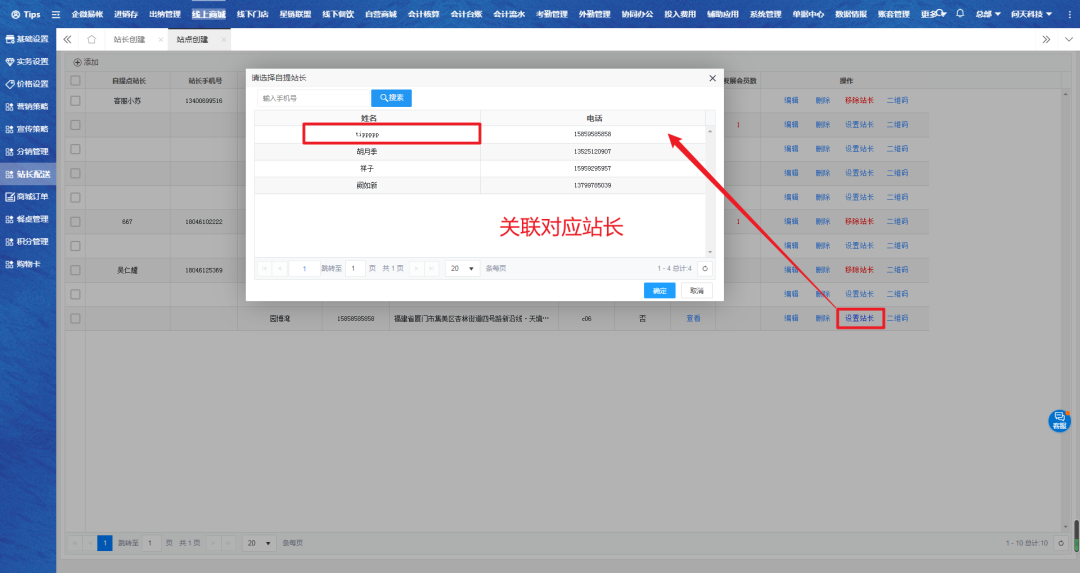Switch to the 站长创建 tab
The width and height of the screenshot is (1080, 573).
[129, 39]
